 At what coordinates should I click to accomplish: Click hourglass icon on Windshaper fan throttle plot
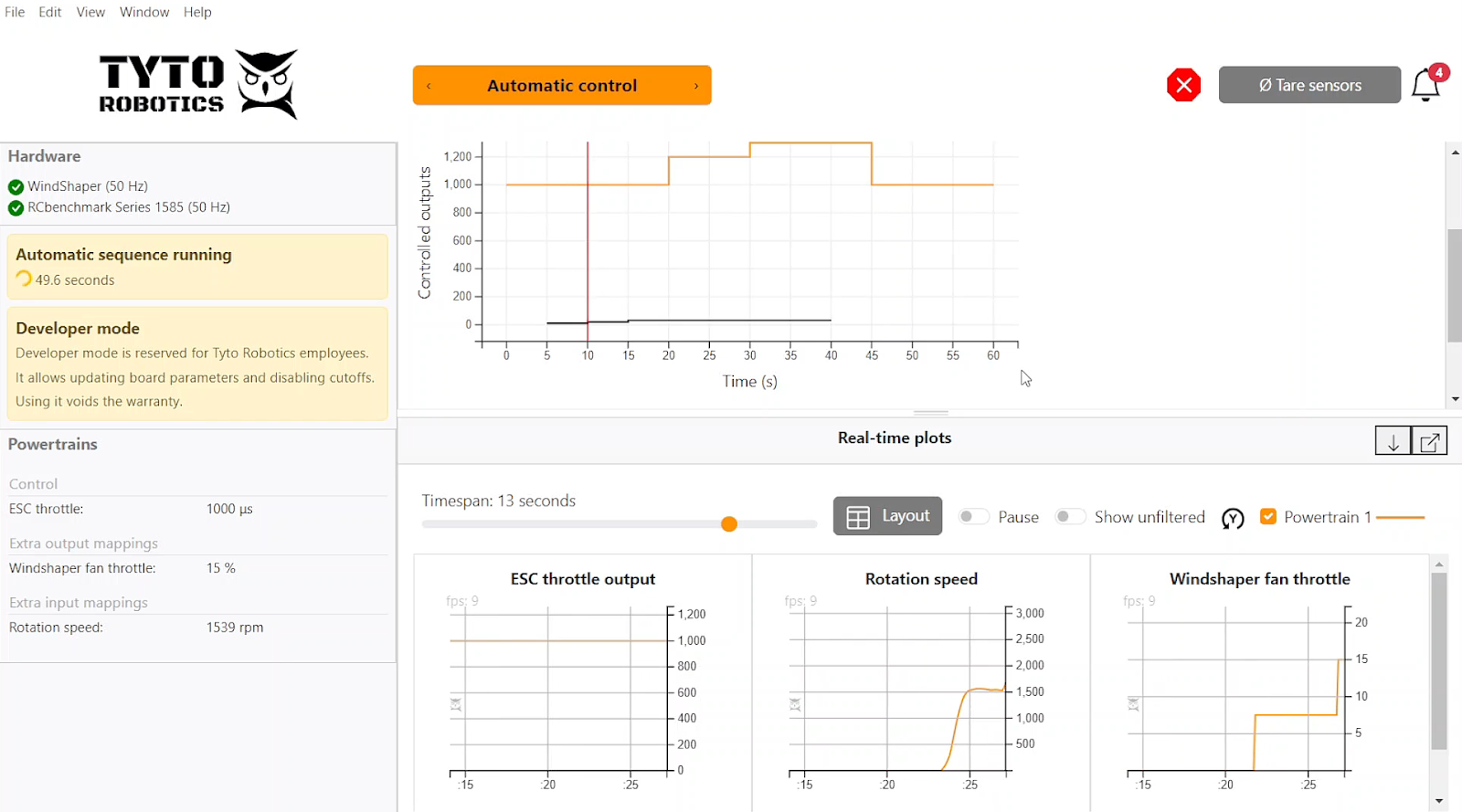[x=1133, y=704]
